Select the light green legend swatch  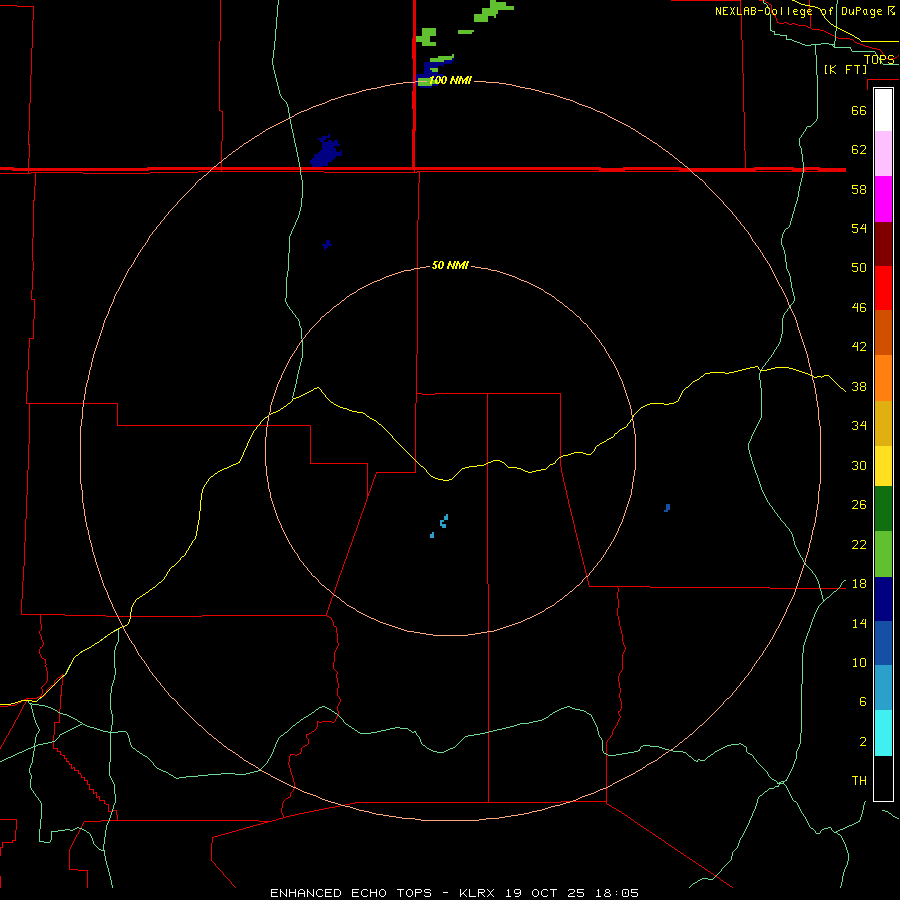[883, 554]
